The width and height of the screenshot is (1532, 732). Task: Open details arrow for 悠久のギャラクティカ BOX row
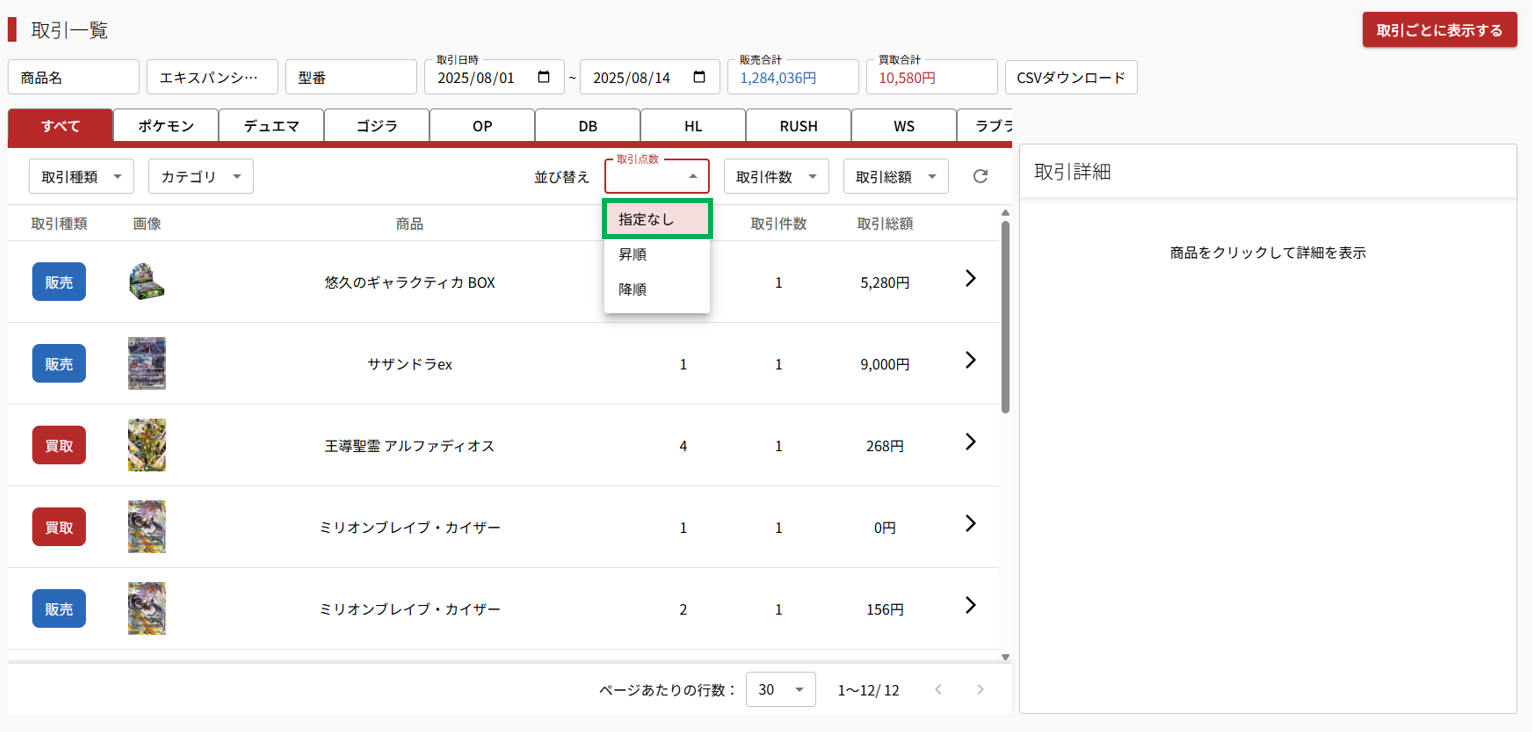pyautogui.click(x=970, y=279)
